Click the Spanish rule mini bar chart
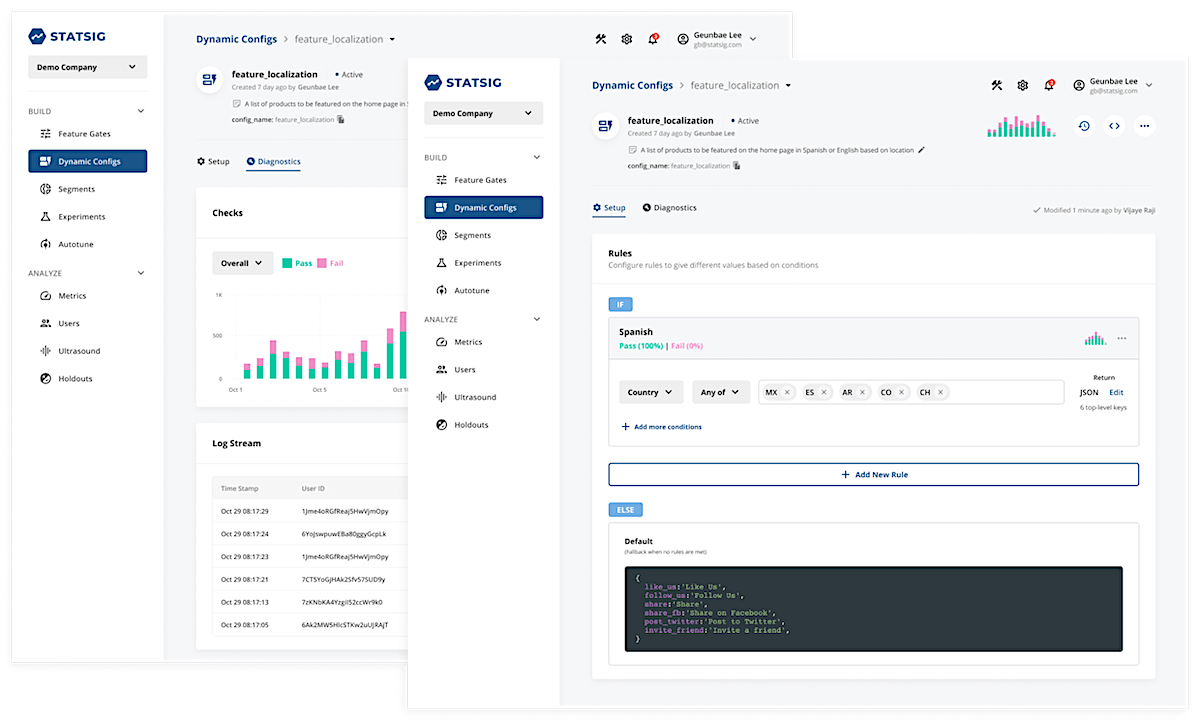The width and height of the screenshot is (1200, 720). tap(1096, 339)
